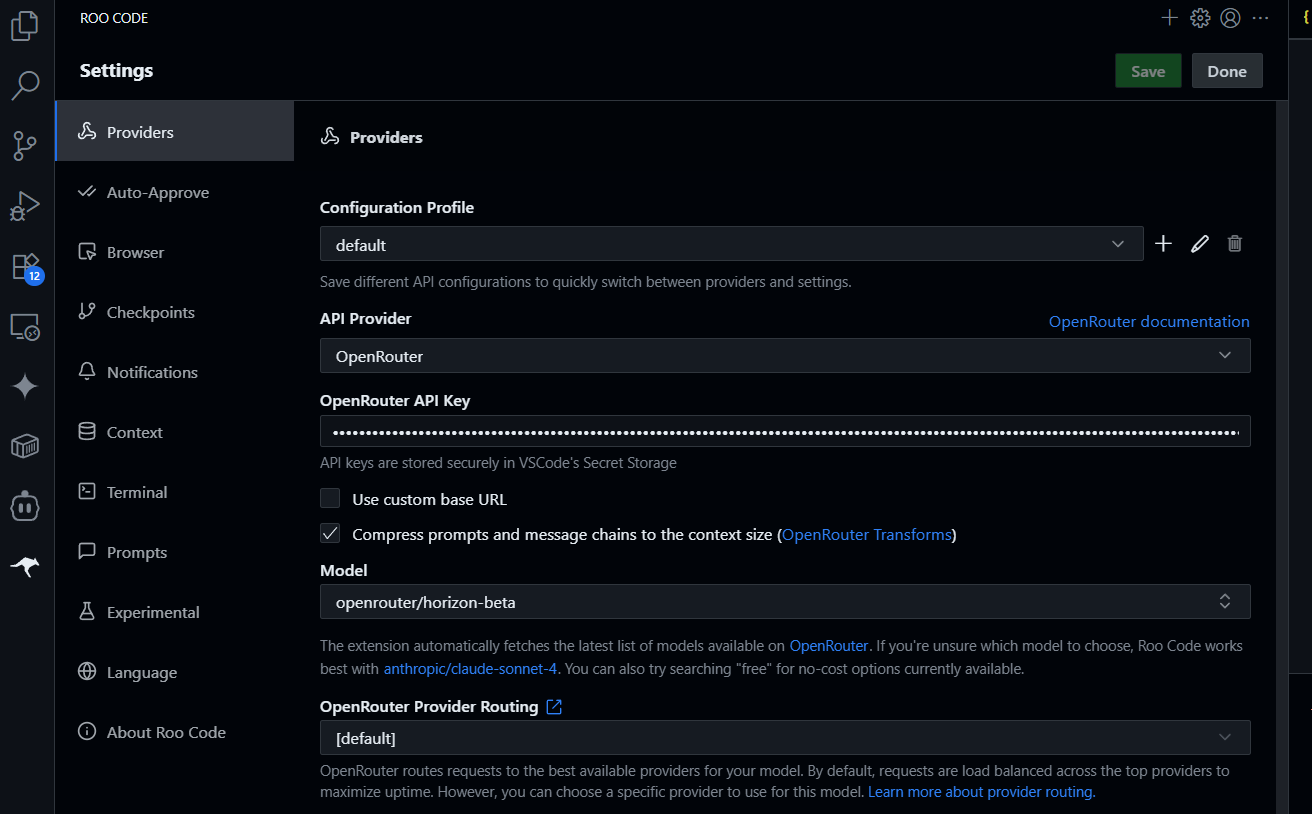Open the sparkle AI icon in the activity bar
Image resolution: width=1312 pixels, height=814 pixels.
click(25, 387)
